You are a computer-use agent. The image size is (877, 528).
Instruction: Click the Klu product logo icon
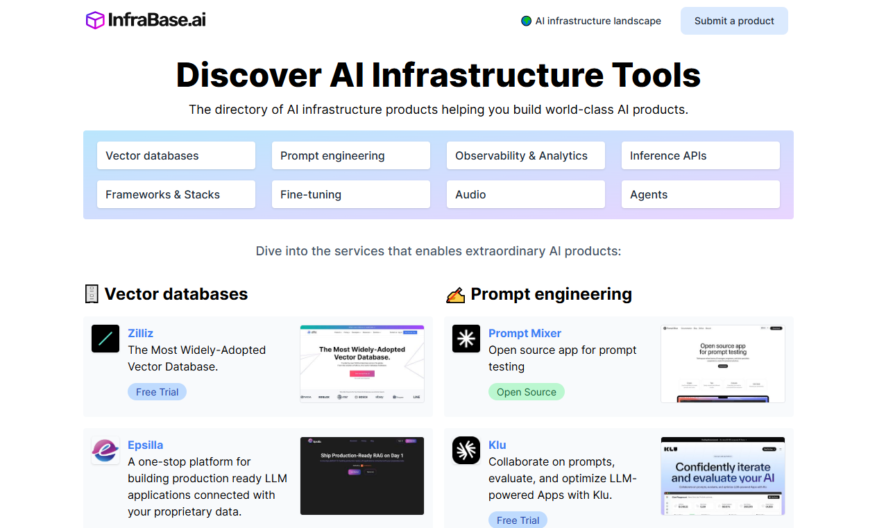(x=466, y=450)
